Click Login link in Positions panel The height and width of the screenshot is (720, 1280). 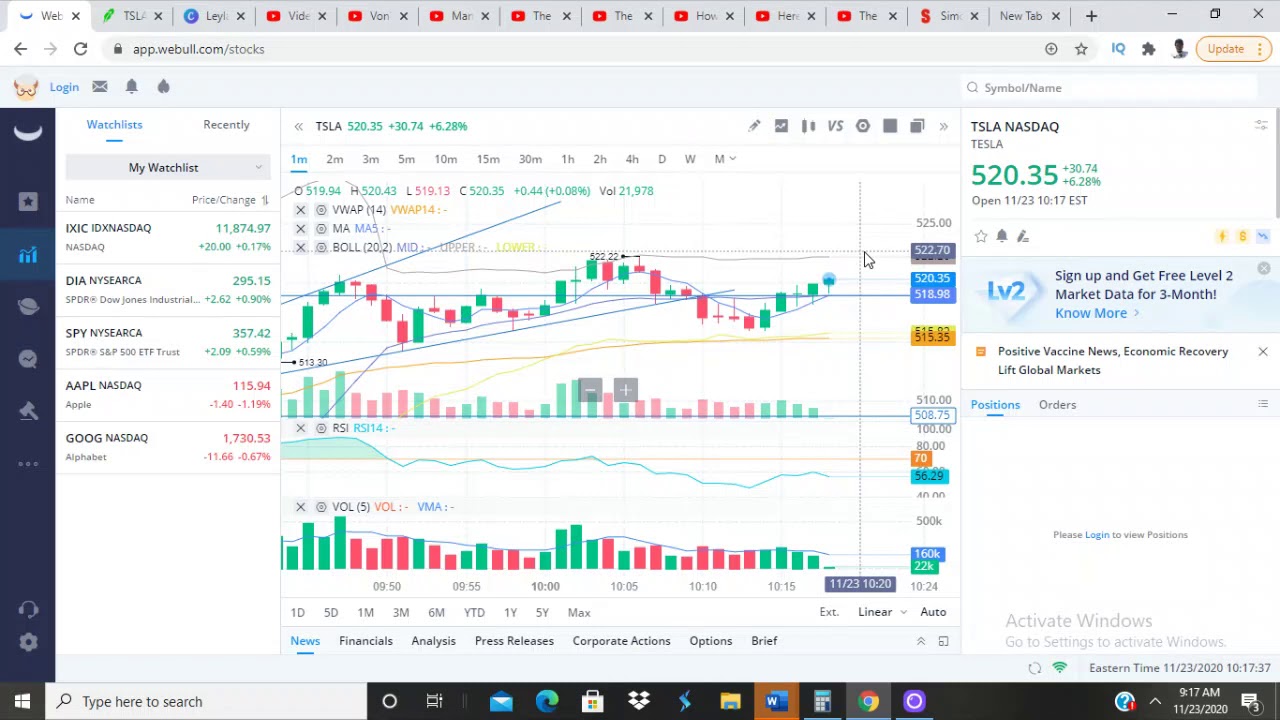point(1097,534)
